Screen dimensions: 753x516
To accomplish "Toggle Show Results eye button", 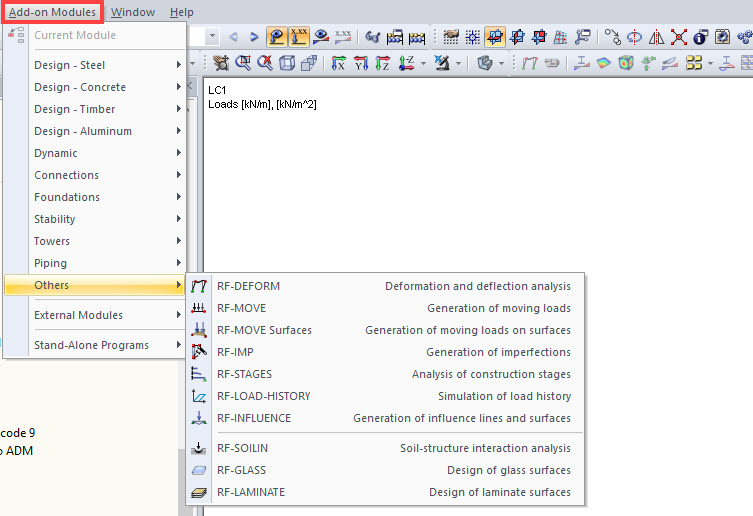I will click(x=320, y=37).
